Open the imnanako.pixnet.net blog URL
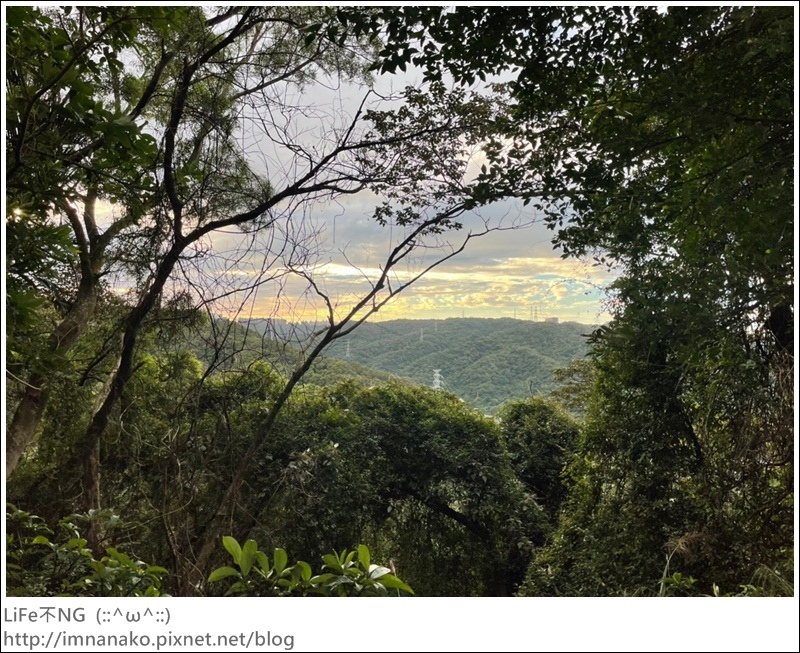This screenshot has height=653, width=800. click(149, 639)
